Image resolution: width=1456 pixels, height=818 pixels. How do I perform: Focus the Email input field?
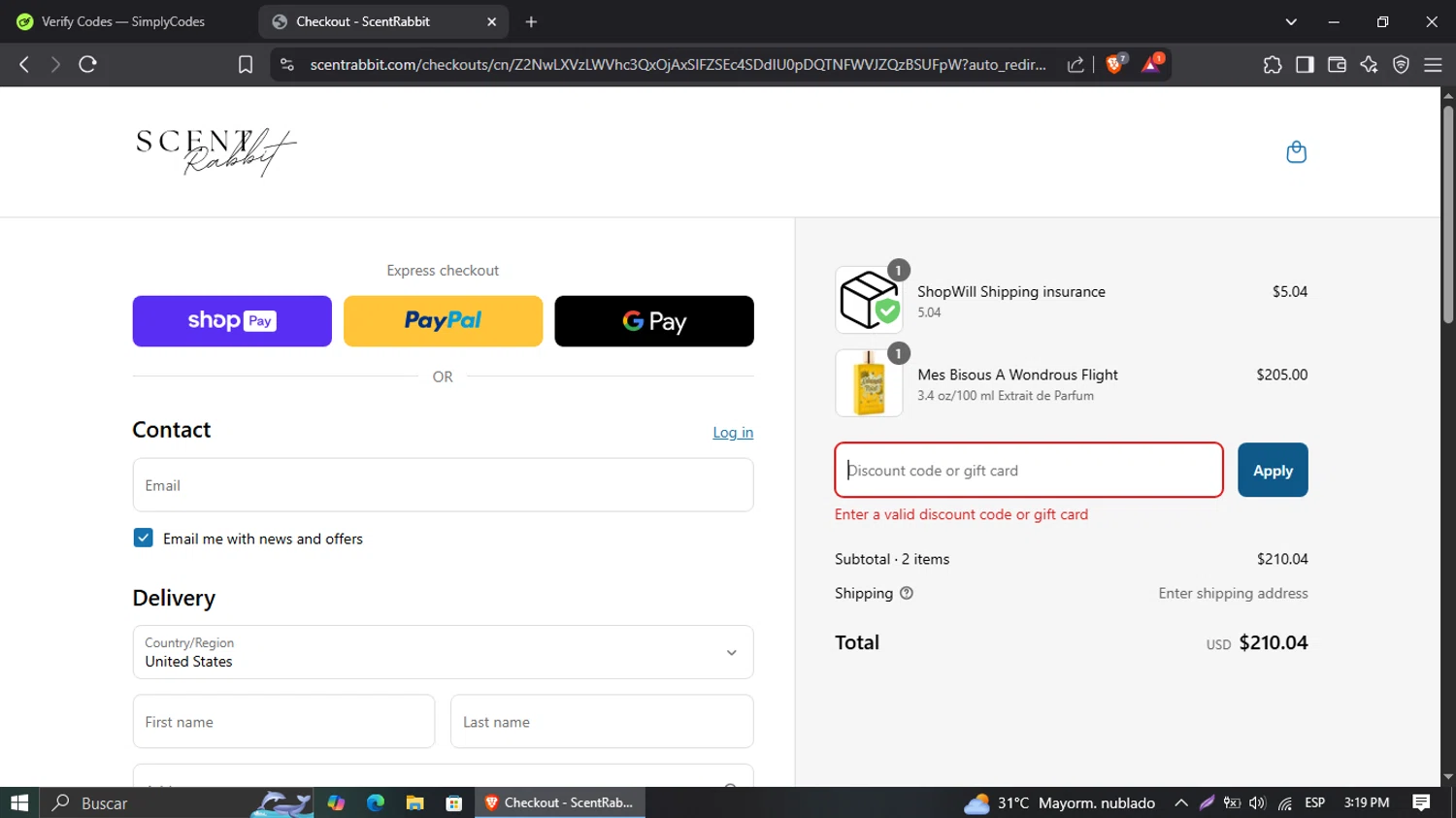click(443, 485)
